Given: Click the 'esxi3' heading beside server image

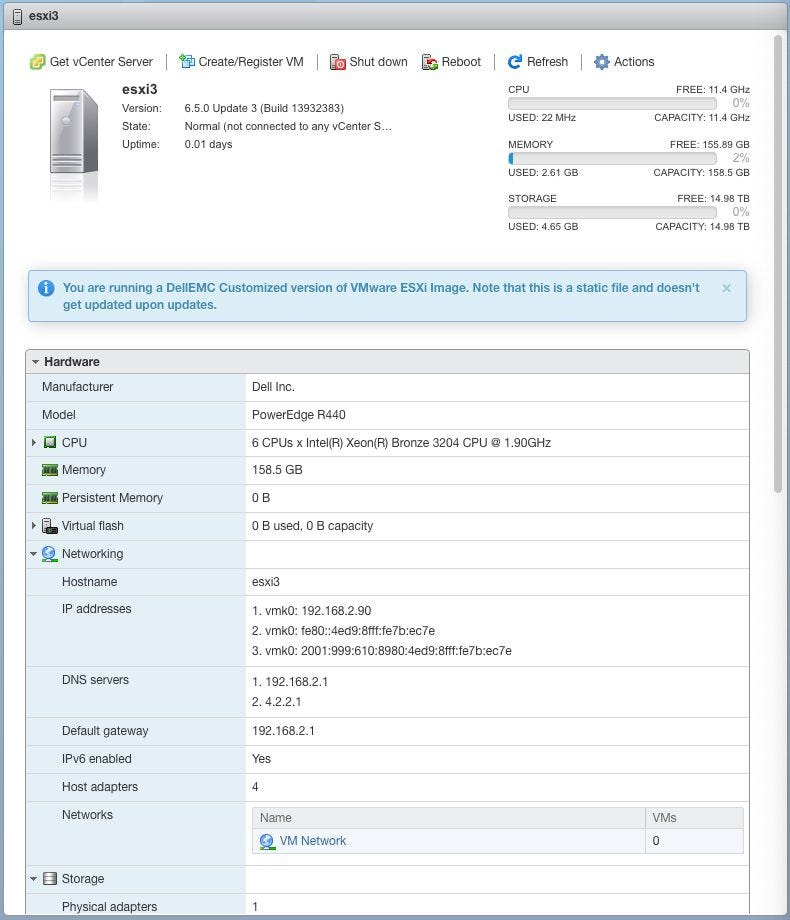Looking at the screenshot, I should (x=140, y=89).
